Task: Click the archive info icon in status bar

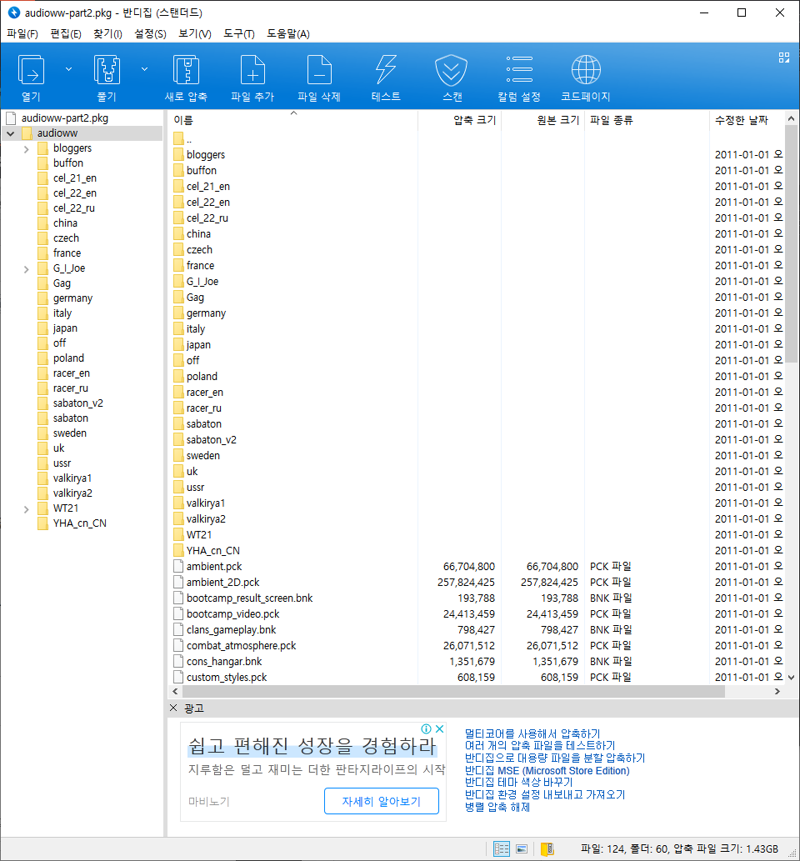Action: click(547, 849)
